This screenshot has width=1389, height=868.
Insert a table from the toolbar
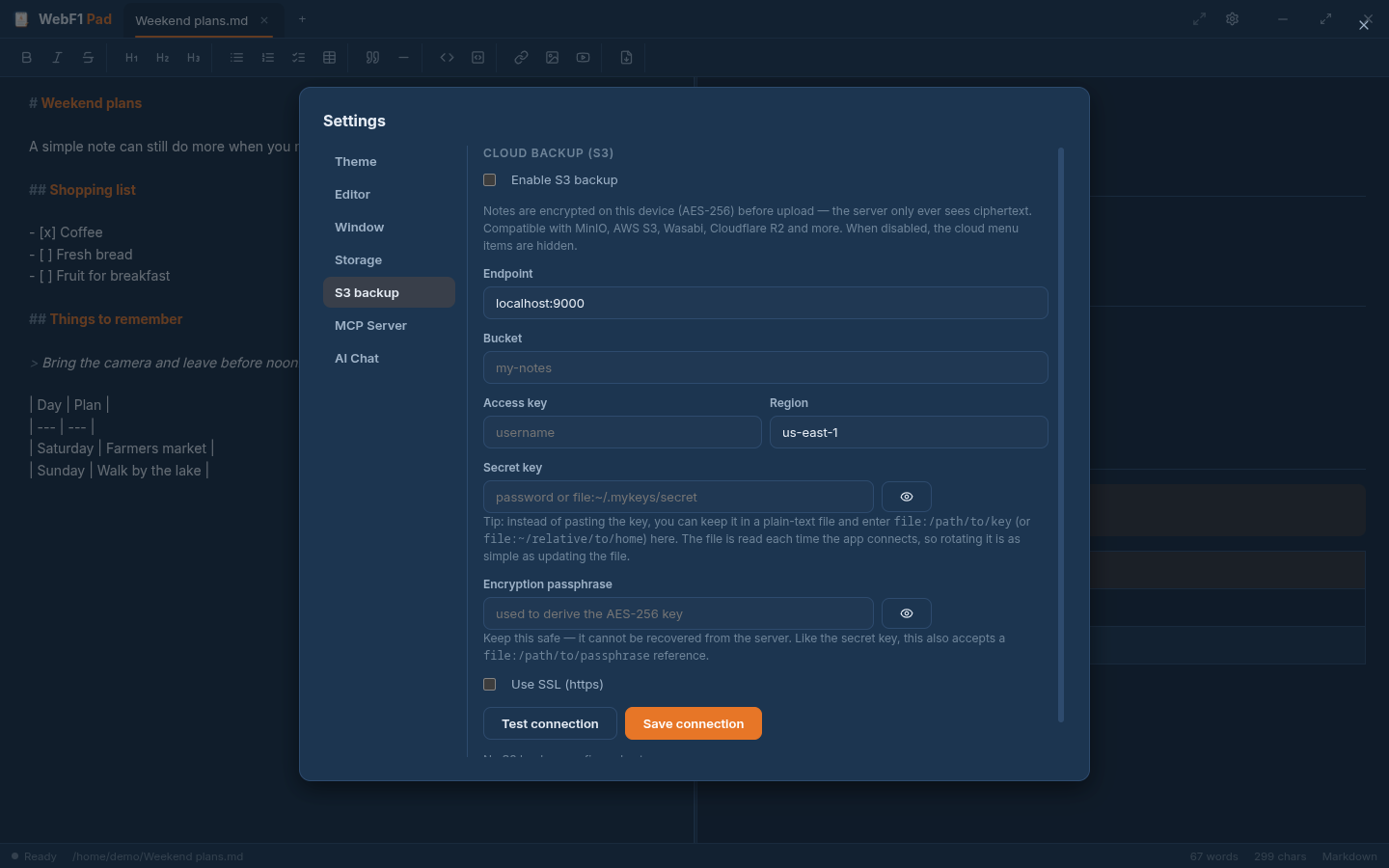tap(330, 58)
